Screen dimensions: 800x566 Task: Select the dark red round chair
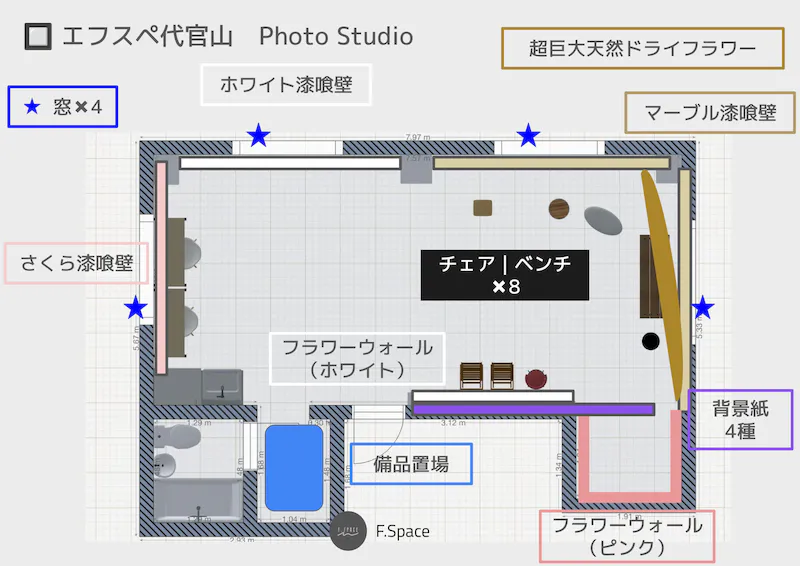click(536, 379)
